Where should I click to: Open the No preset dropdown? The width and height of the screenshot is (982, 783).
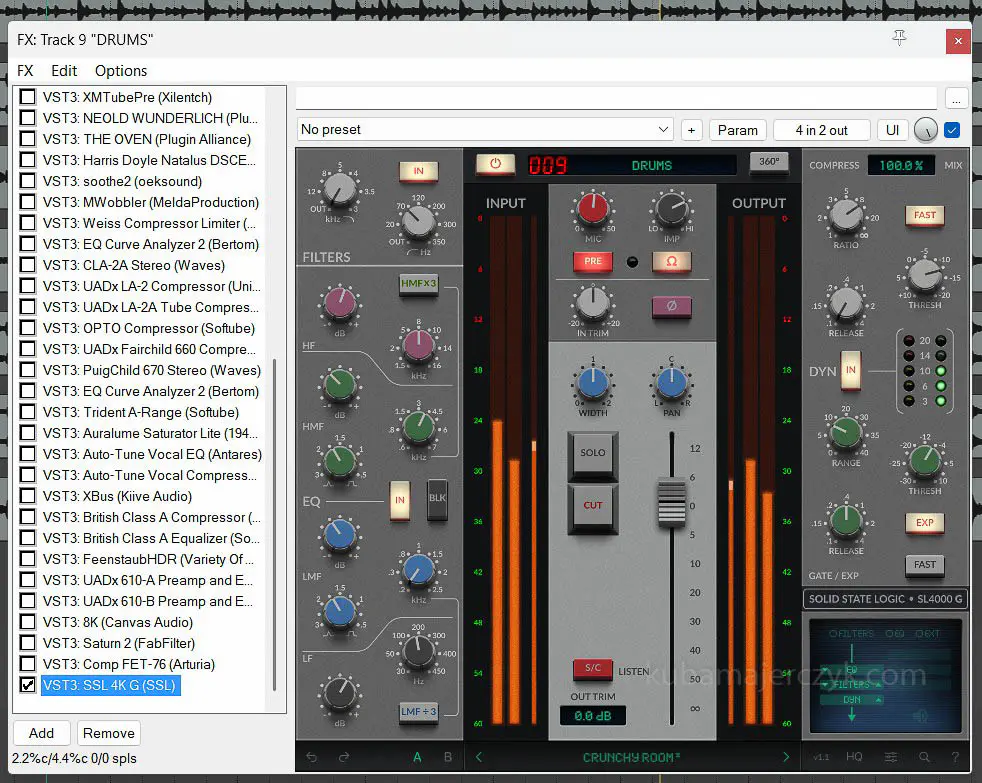point(485,130)
